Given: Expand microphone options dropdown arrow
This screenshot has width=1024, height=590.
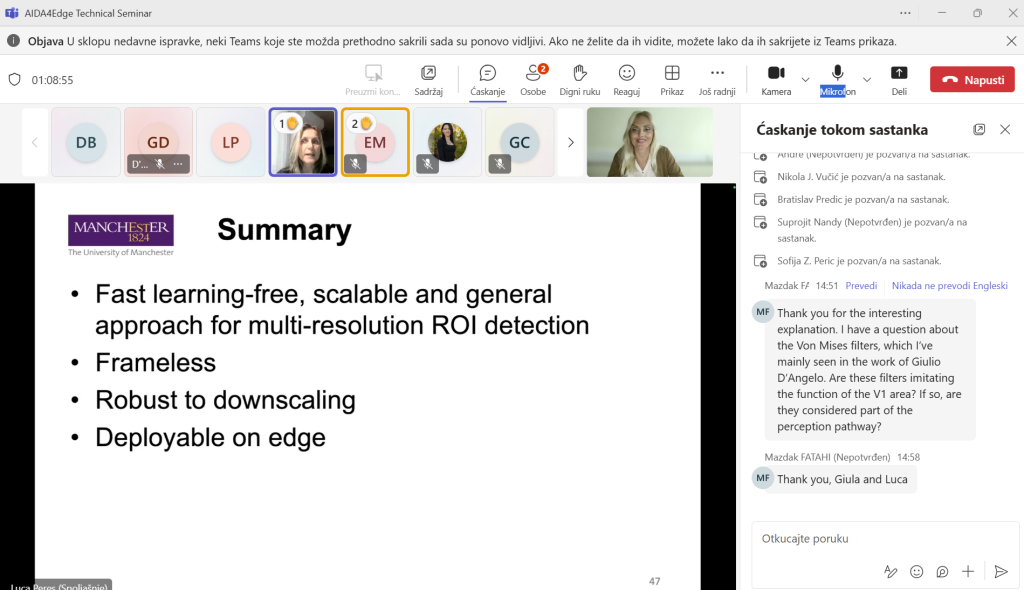Looking at the screenshot, I should click(866, 79).
